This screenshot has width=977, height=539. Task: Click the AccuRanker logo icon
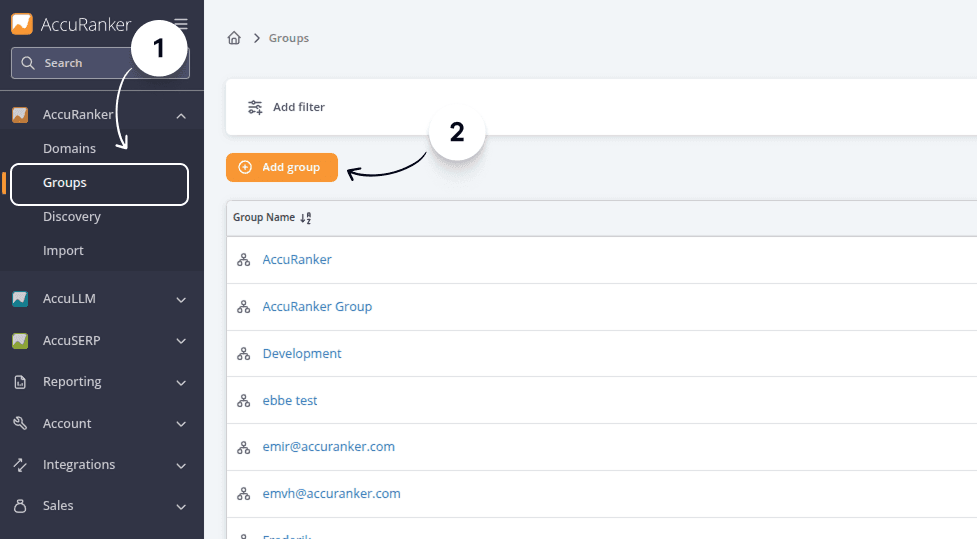(x=22, y=24)
